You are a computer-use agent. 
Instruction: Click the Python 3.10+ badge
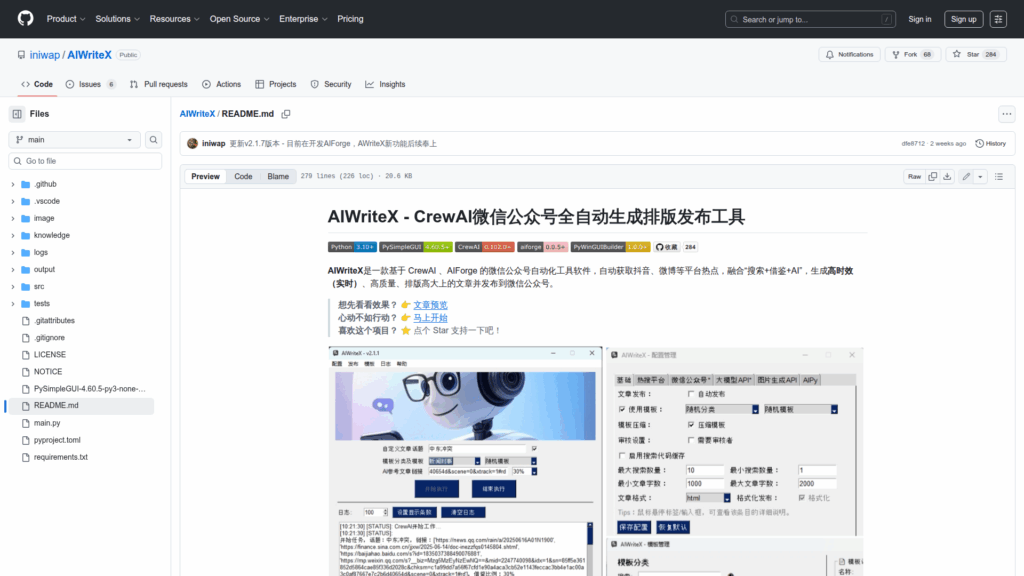click(x=352, y=247)
